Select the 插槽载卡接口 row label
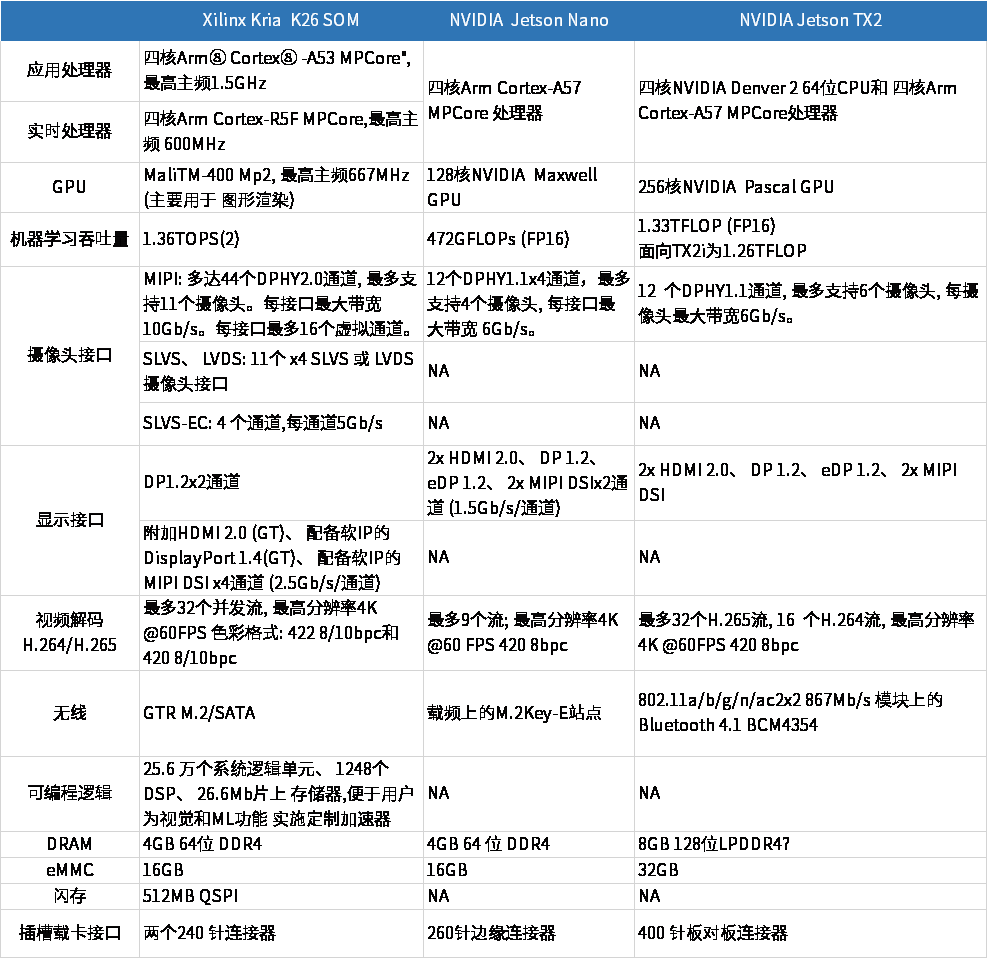The height and width of the screenshot is (959, 988). (69, 933)
